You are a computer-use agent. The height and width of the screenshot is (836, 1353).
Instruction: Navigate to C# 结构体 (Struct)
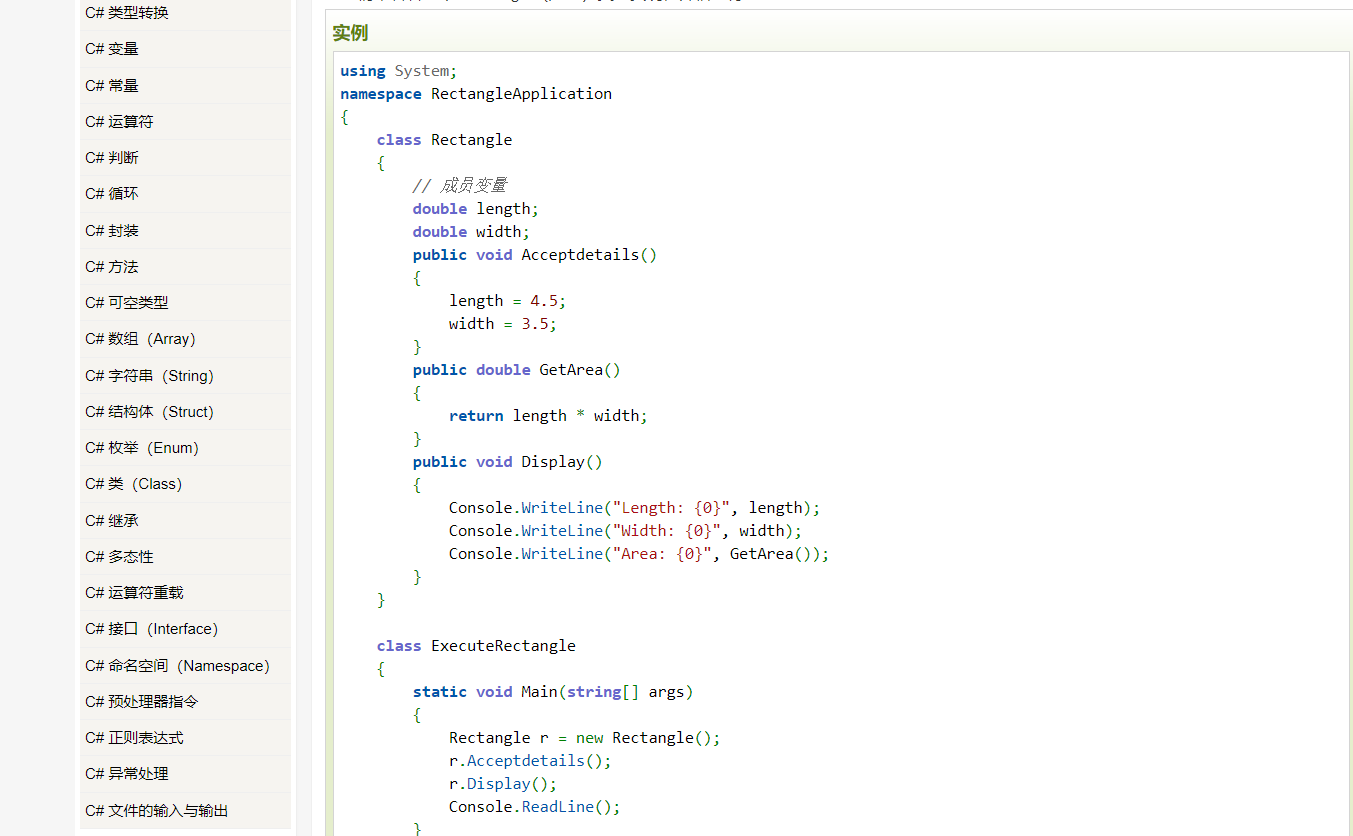[x=149, y=412]
